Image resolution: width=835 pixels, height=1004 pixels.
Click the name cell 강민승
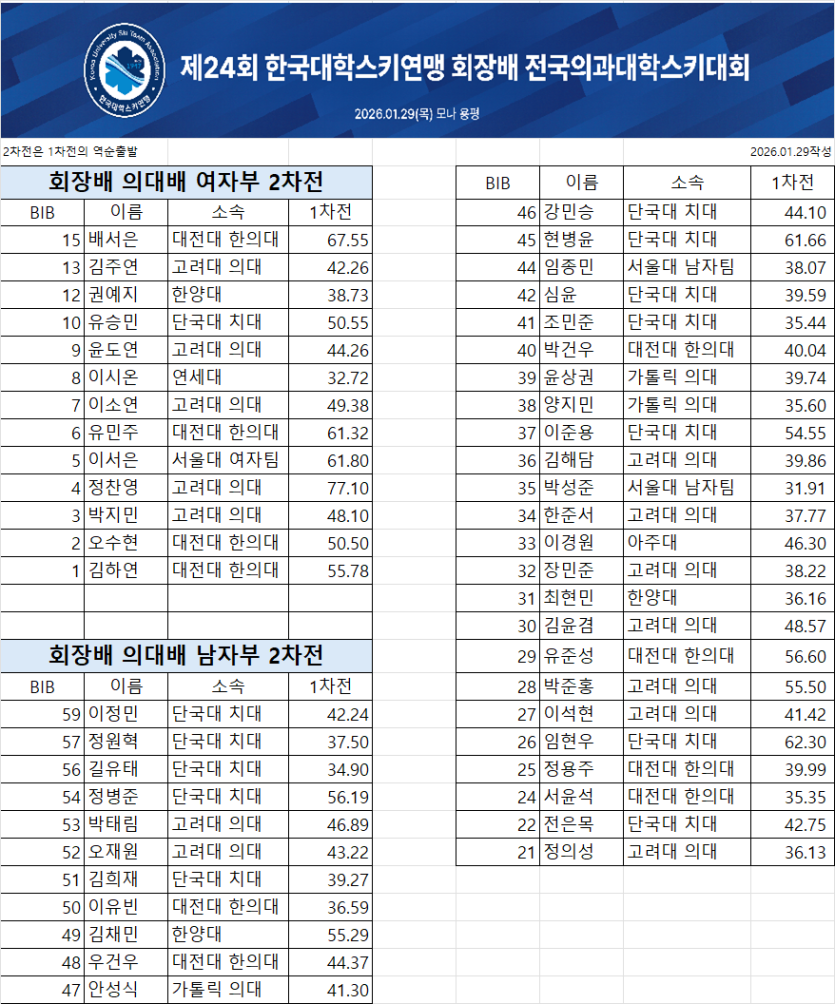(x=581, y=213)
